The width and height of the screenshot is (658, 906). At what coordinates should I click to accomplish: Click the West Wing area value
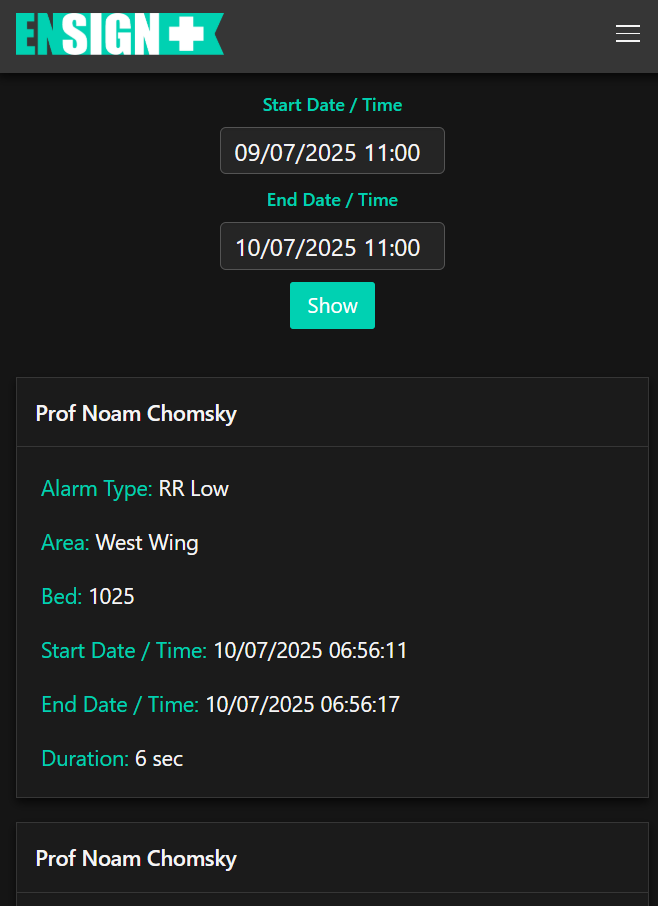coord(147,543)
